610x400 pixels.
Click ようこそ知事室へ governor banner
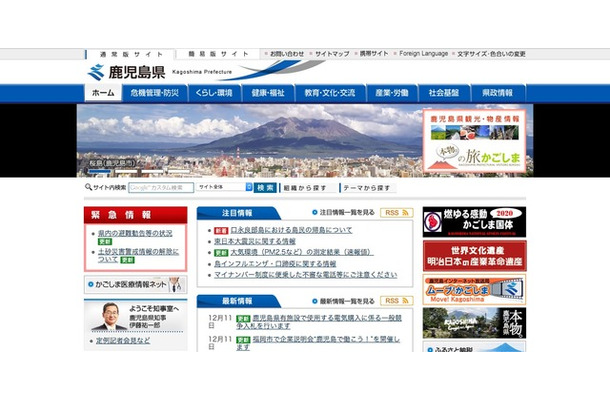tap(135, 315)
